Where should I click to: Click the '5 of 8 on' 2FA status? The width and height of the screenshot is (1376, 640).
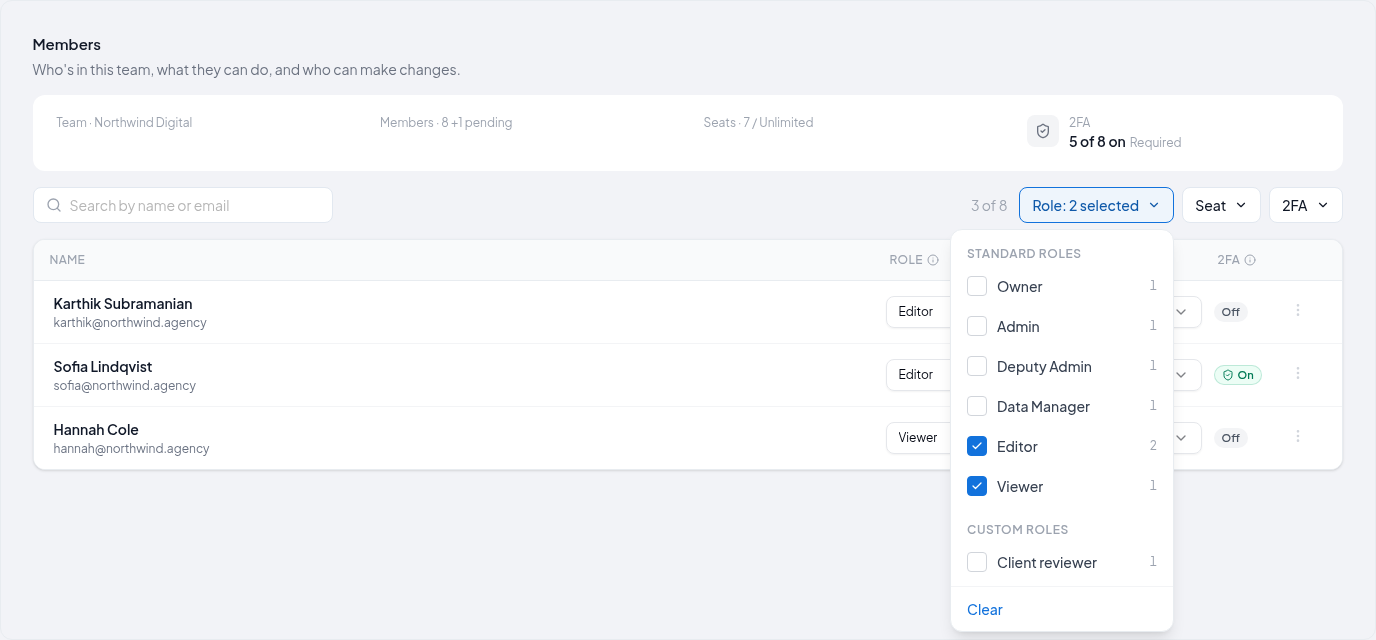point(1097,142)
